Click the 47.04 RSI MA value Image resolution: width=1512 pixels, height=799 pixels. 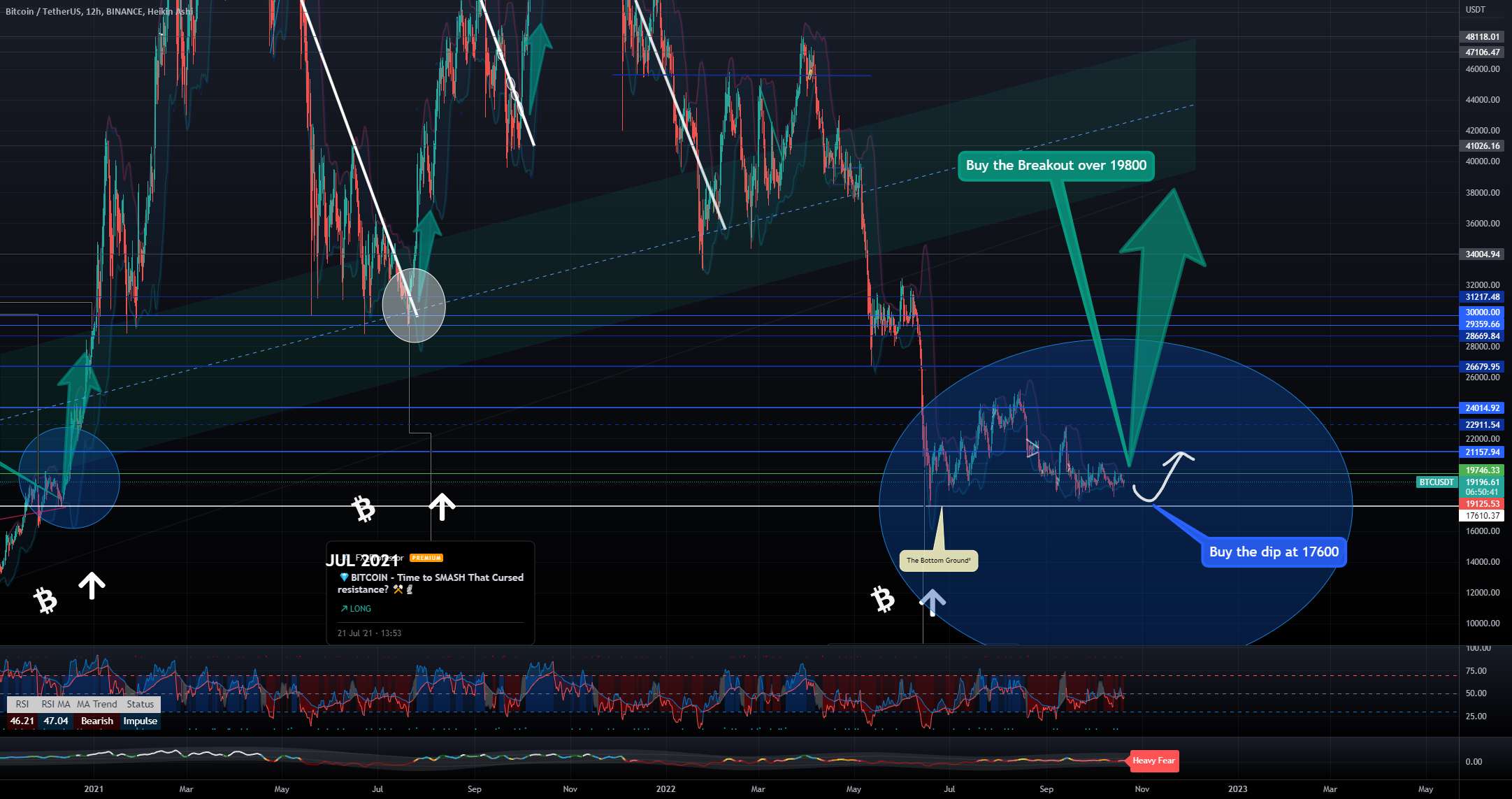click(56, 721)
